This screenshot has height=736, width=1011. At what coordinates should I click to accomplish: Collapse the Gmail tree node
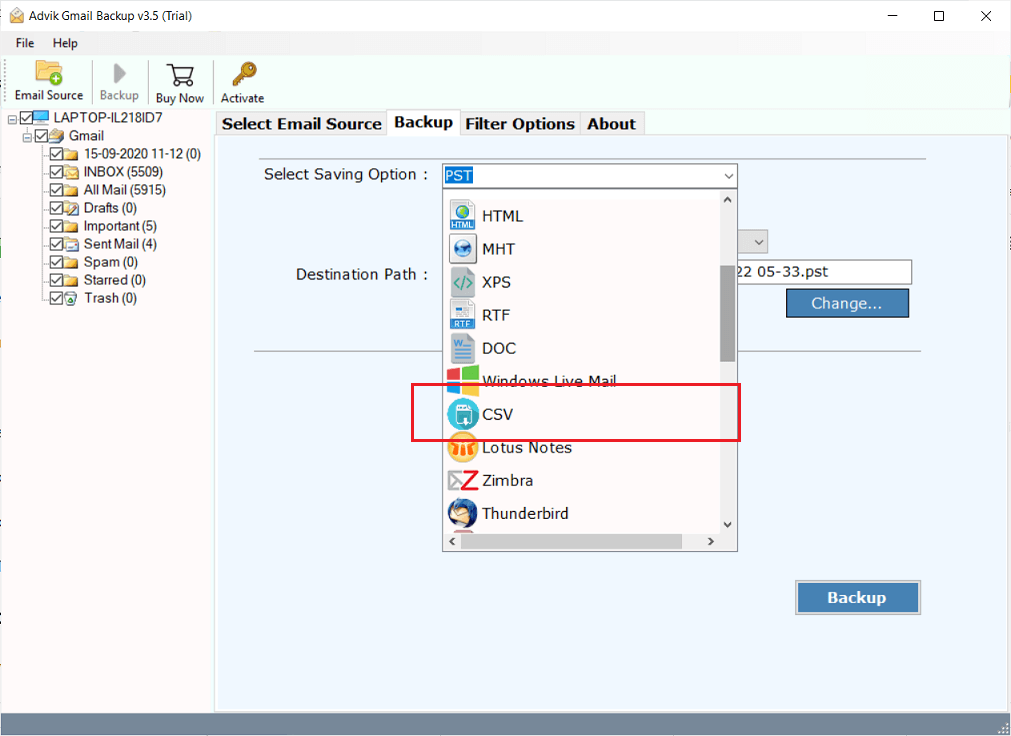point(27,137)
